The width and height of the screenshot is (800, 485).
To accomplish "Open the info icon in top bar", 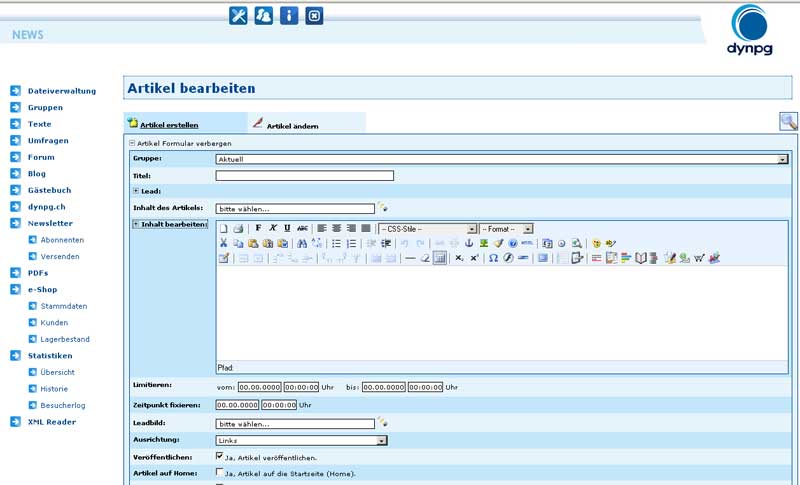I will 289,16.
